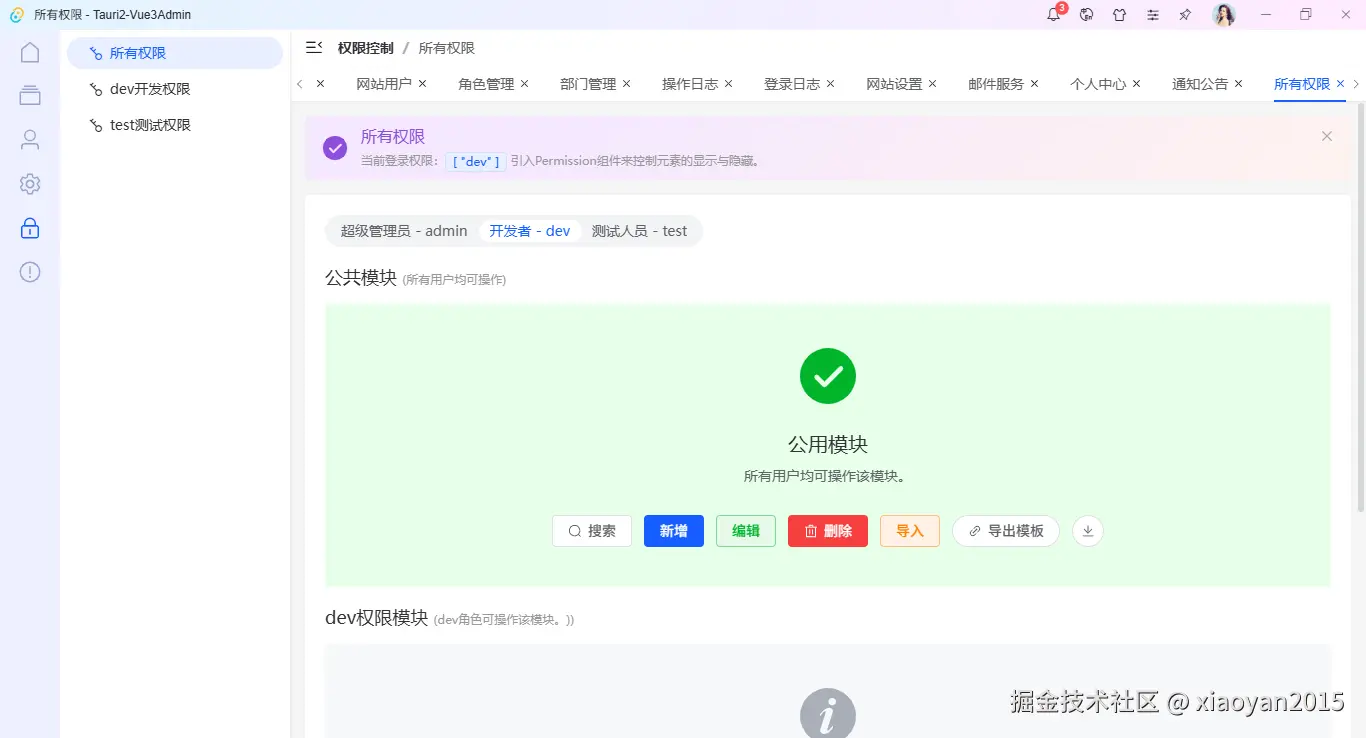Click the download icon beside 导出模板
Screen dimensions: 1366x738
pyautogui.click(x=1087, y=531)
